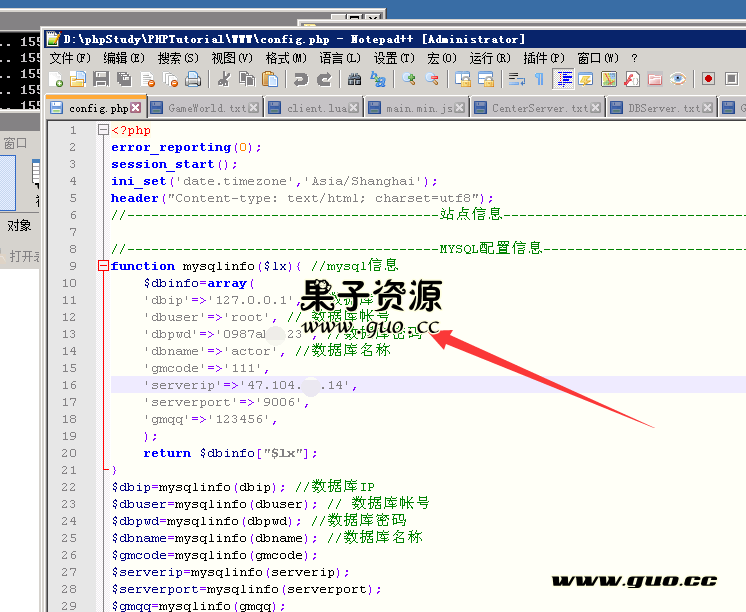Click line number 16 in the margin
746x612 pixels.
[x=69, y=385]
